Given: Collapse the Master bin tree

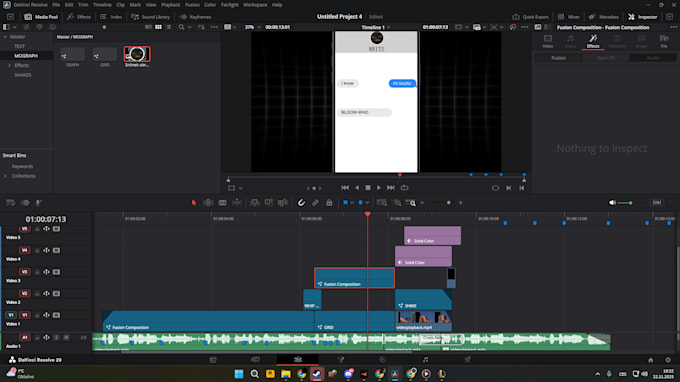Looking at the screenshot, I should click(x=5, y=37).
